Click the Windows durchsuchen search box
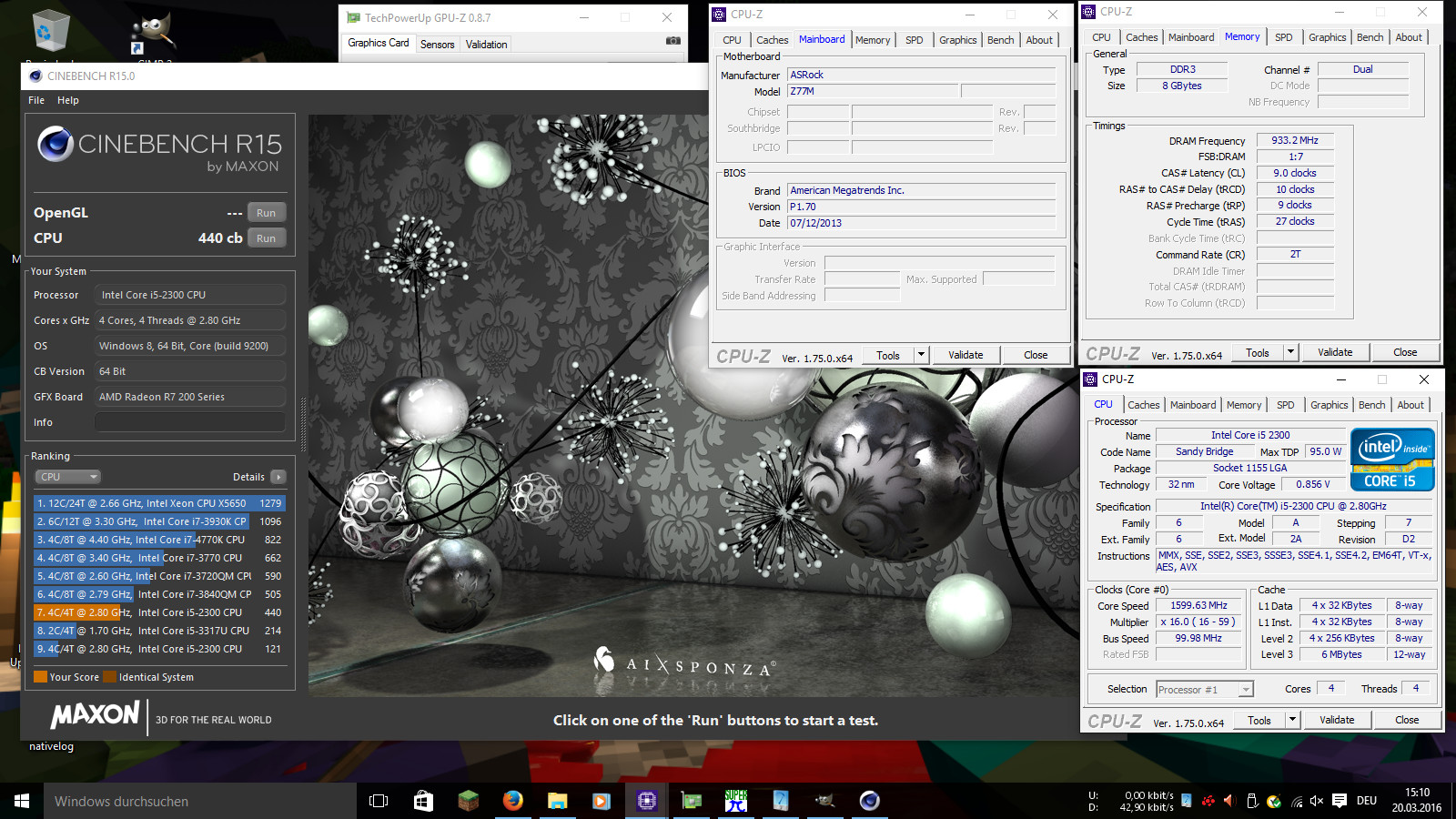Viewport: 1456px width, 819px height. pos(200,801)
